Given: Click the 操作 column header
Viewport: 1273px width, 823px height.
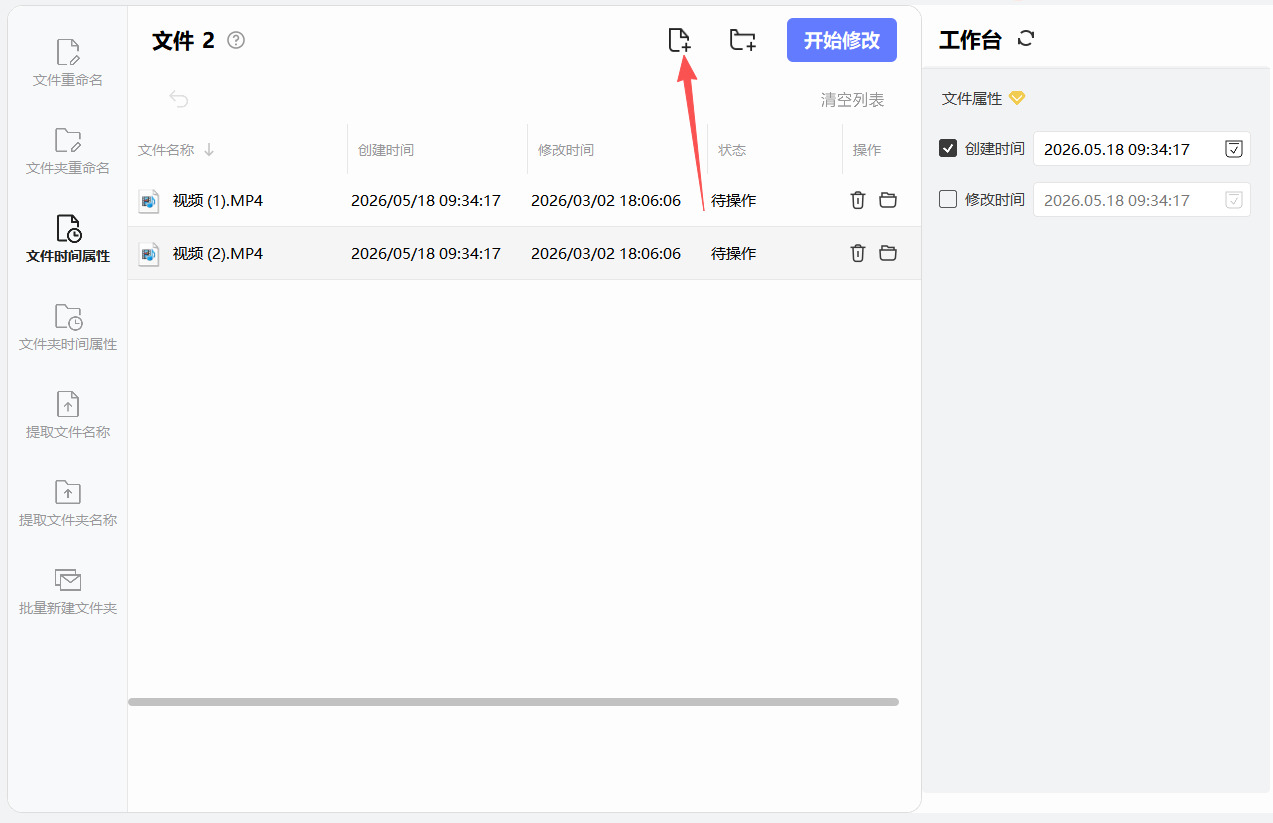Looking at the screenshot, I should click(867, 150).
